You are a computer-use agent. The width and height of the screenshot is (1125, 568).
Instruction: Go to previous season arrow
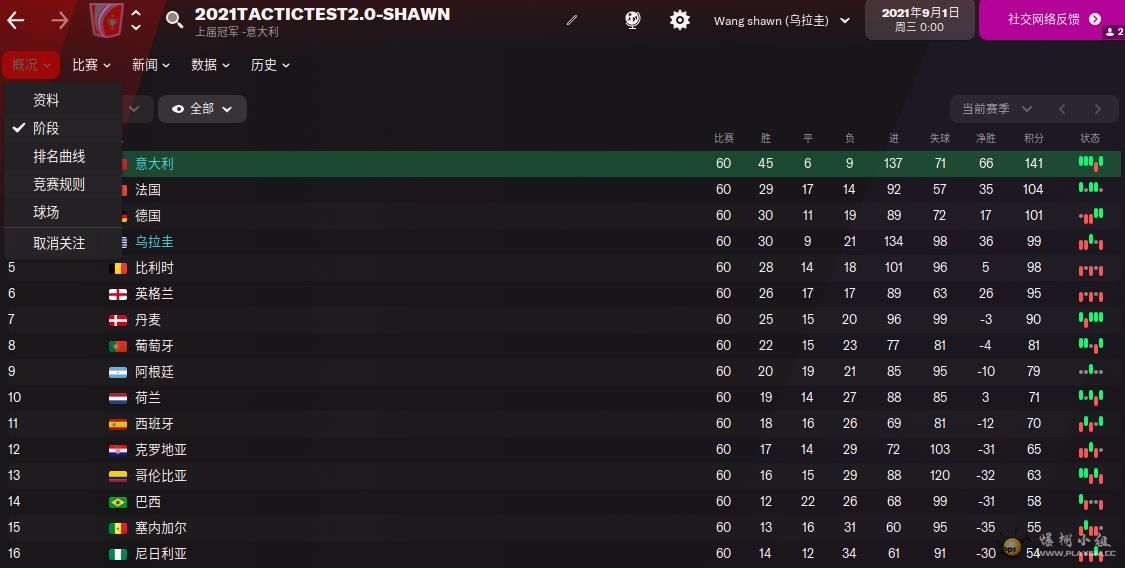pos(1062,109)
